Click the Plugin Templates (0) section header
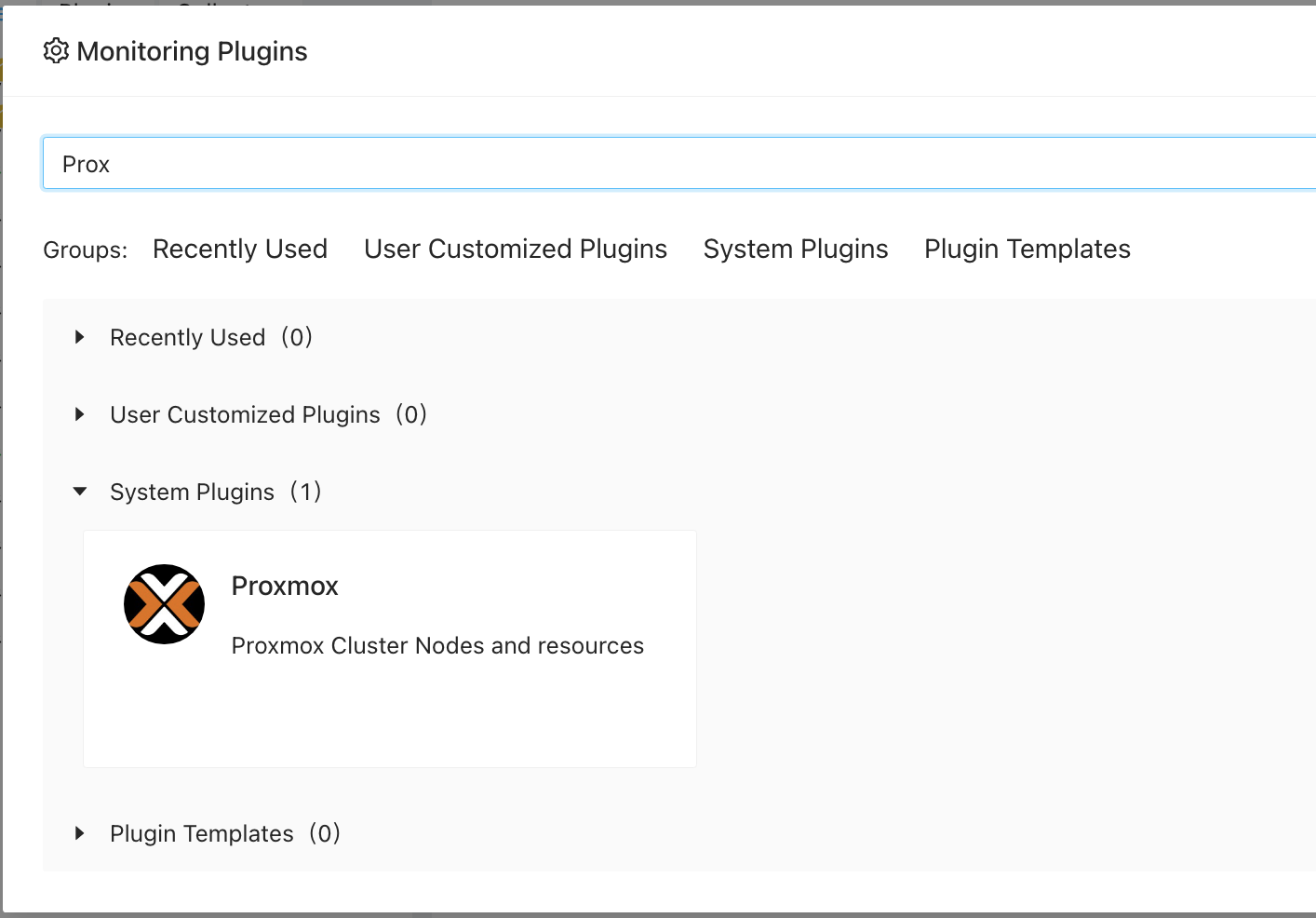 (224, 833)
